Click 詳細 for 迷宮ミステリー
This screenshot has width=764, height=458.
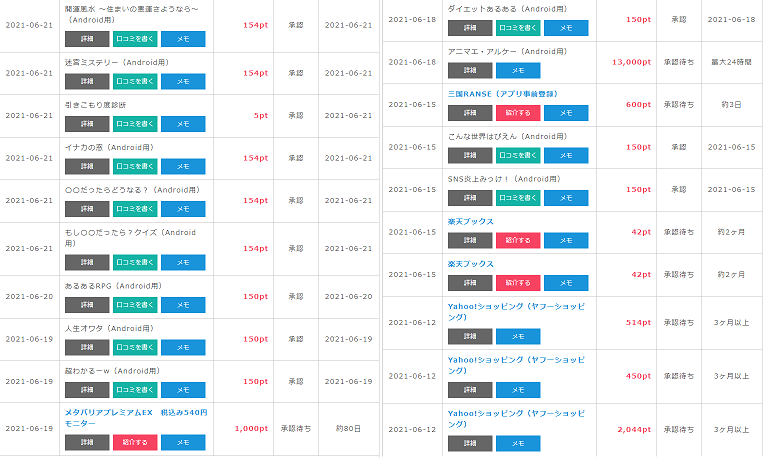[87, 81]
